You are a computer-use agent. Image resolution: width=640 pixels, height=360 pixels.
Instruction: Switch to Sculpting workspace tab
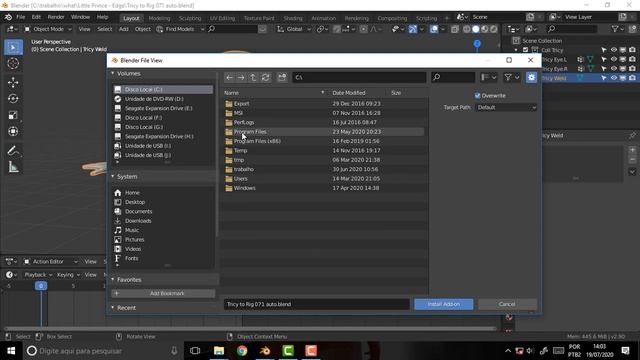(x=190, y=18)
